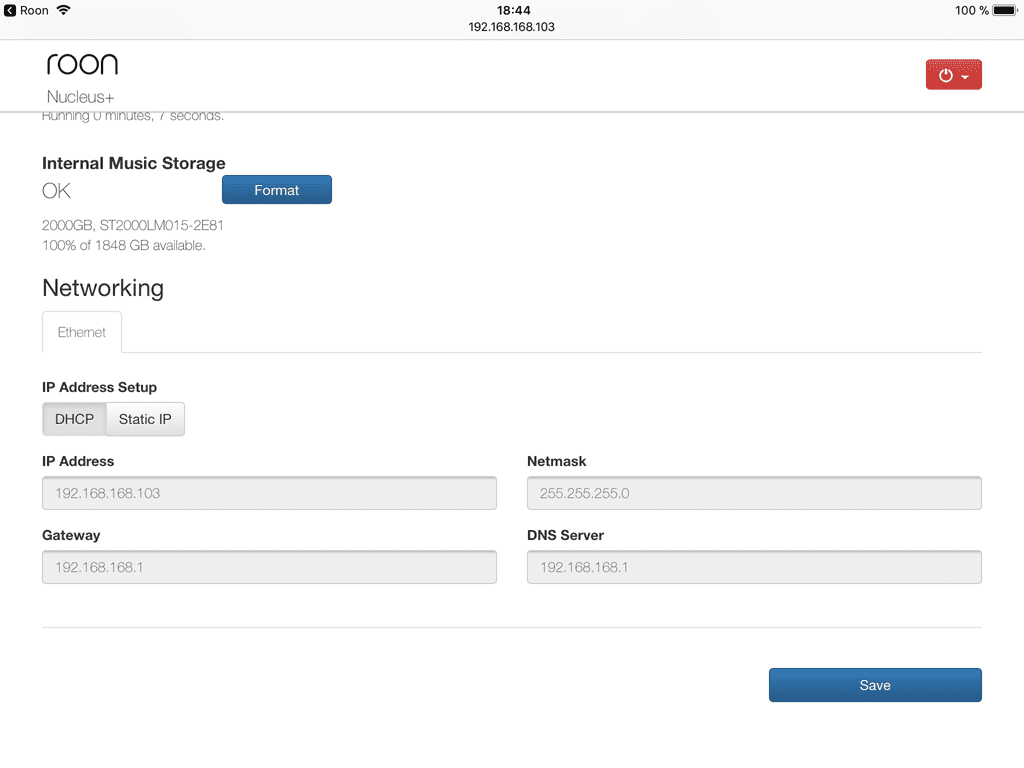Click the Networking section heading
This screenshot has height=768, width=1024.
103,288
